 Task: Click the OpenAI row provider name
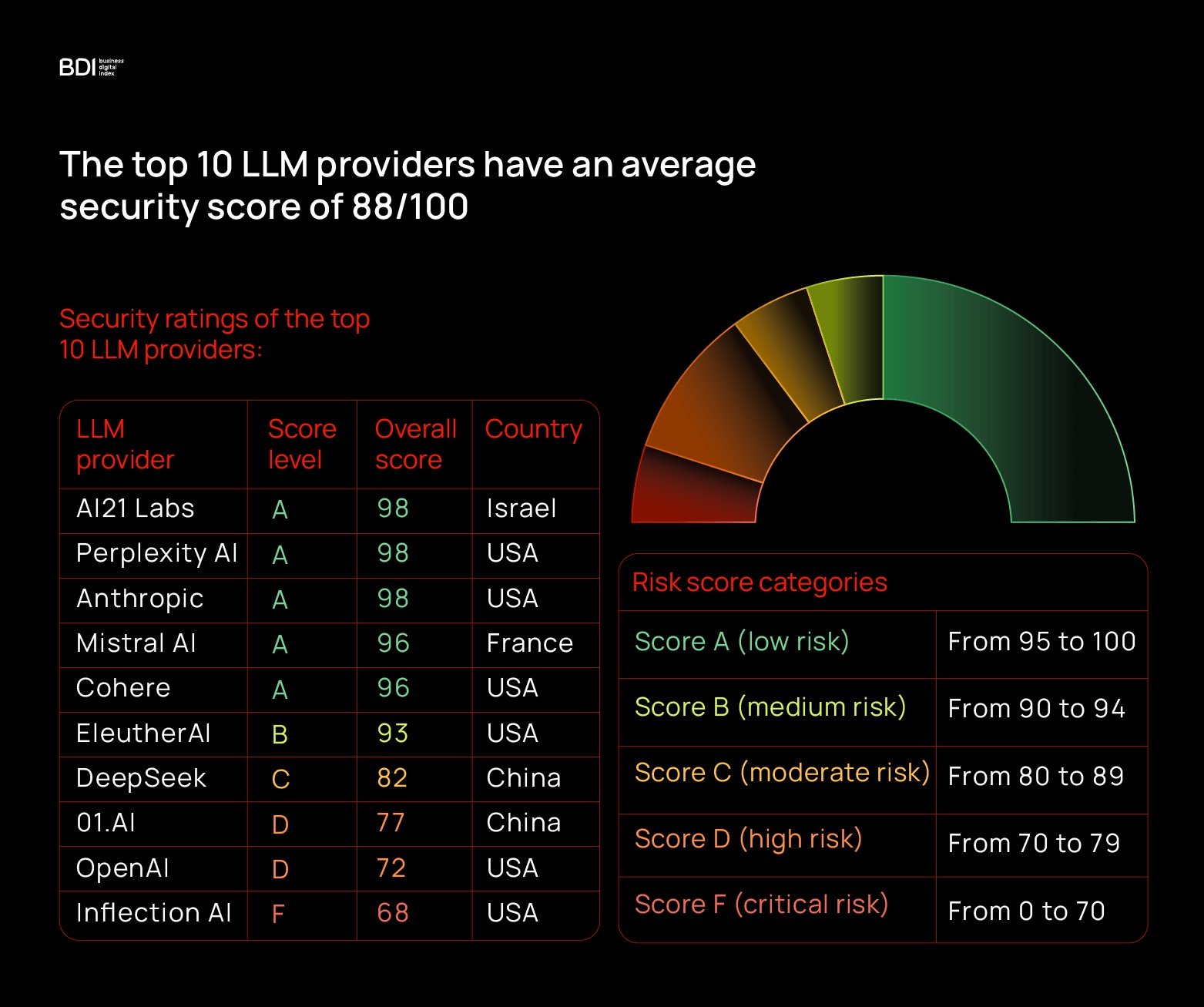(x=122, y=868)
